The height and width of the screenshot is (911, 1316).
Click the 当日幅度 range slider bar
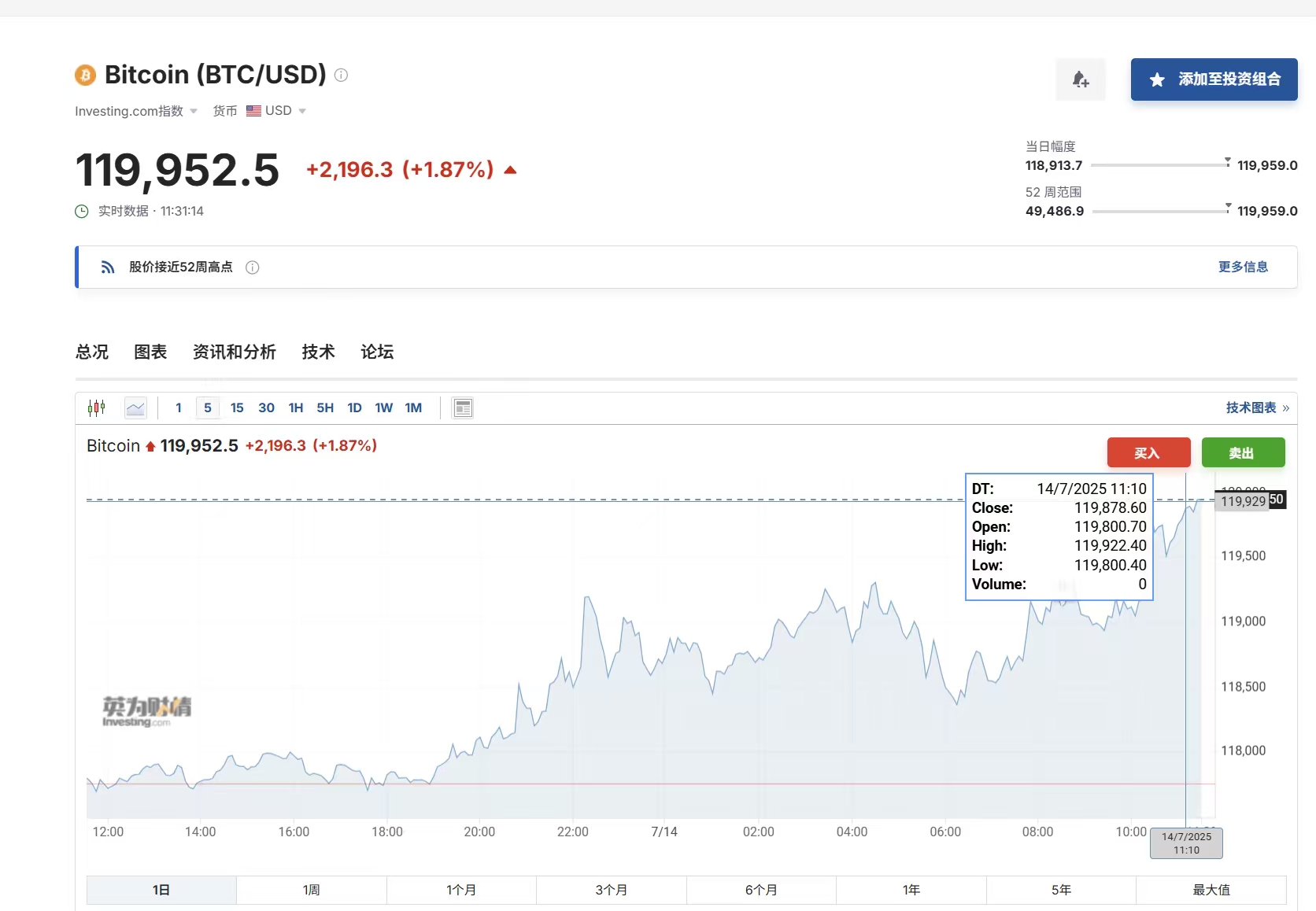[x=1160, y=165]
